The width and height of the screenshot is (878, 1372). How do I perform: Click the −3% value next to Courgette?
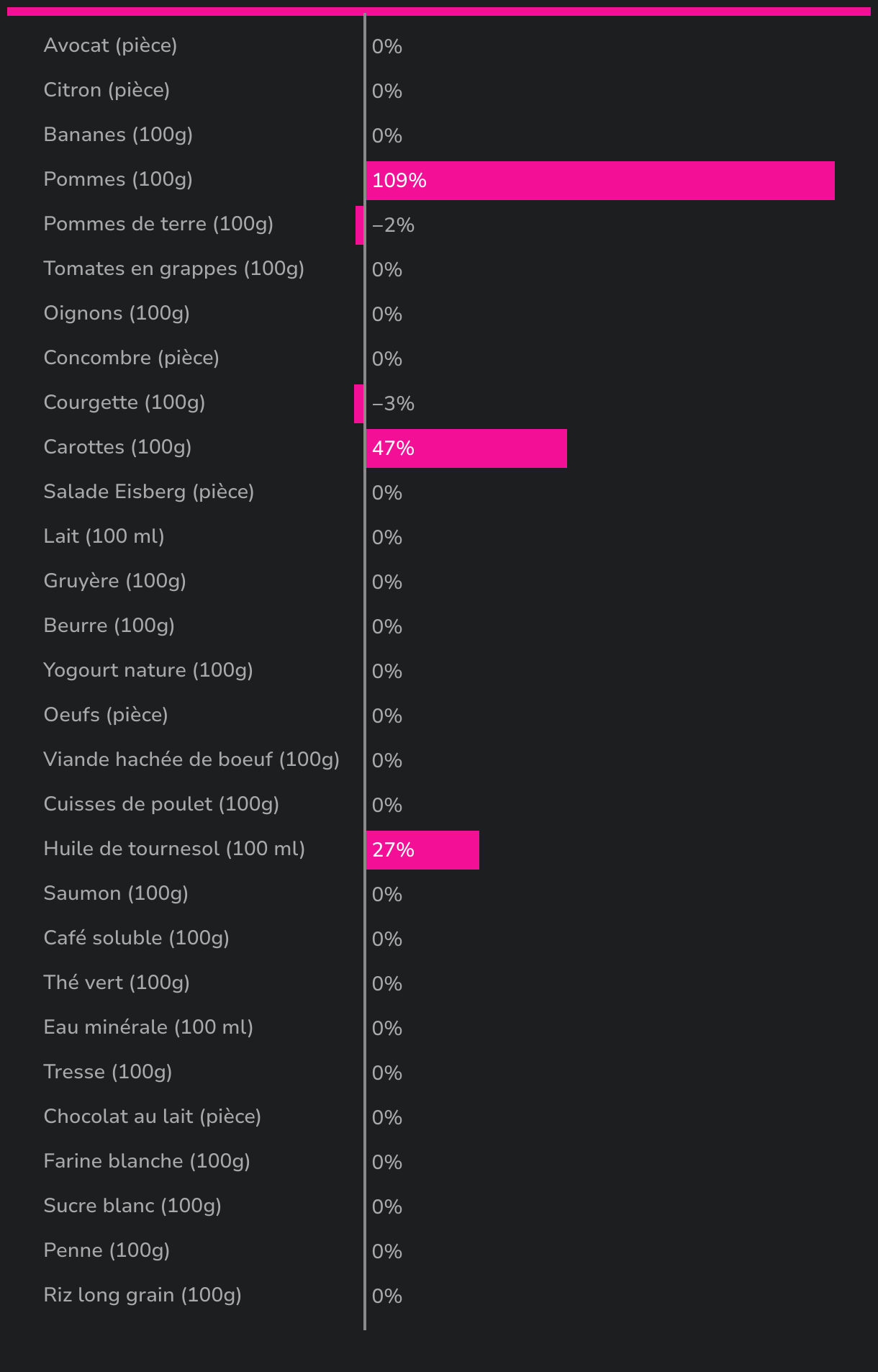(393, 404)
